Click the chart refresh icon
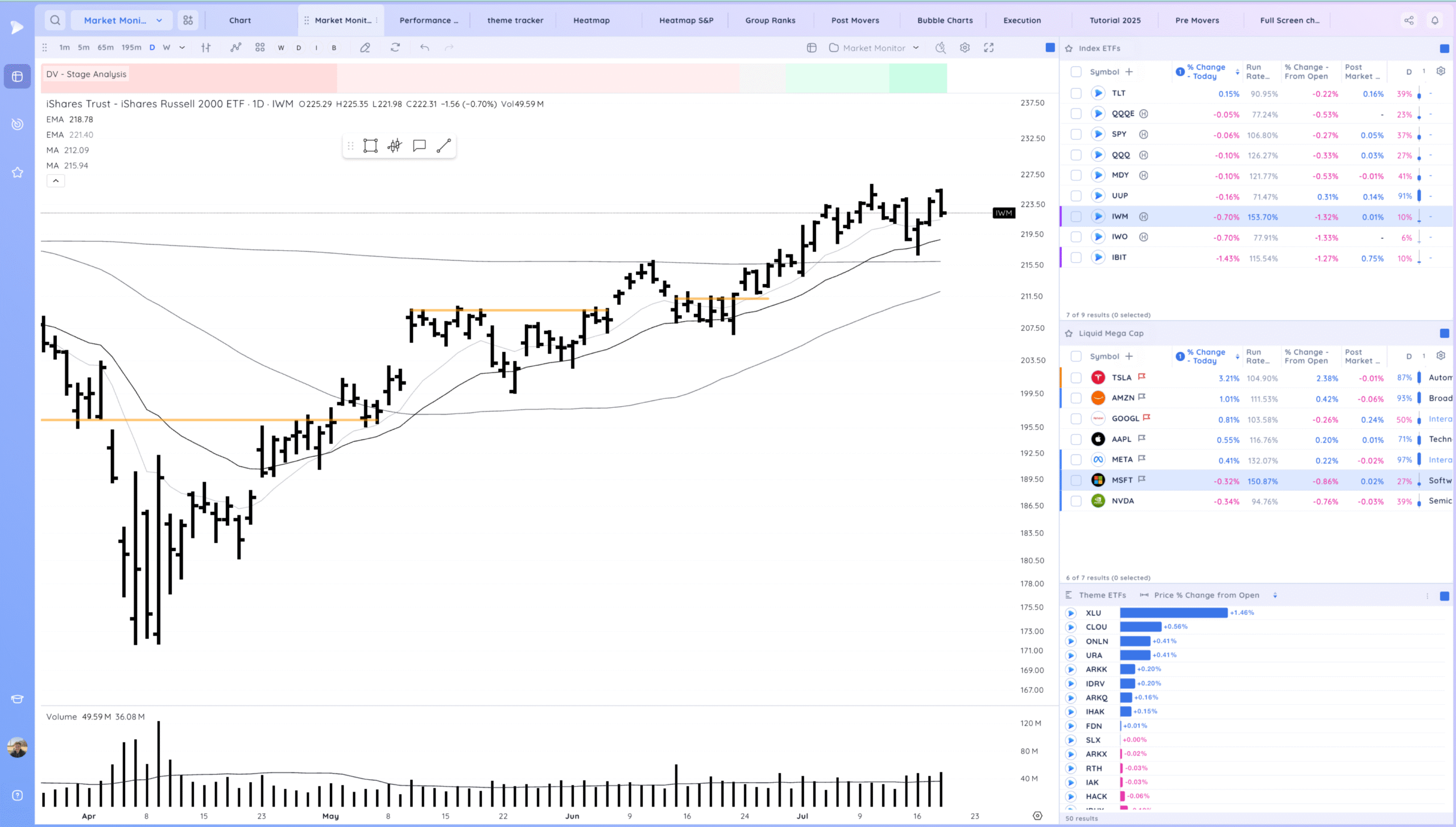 395,48
